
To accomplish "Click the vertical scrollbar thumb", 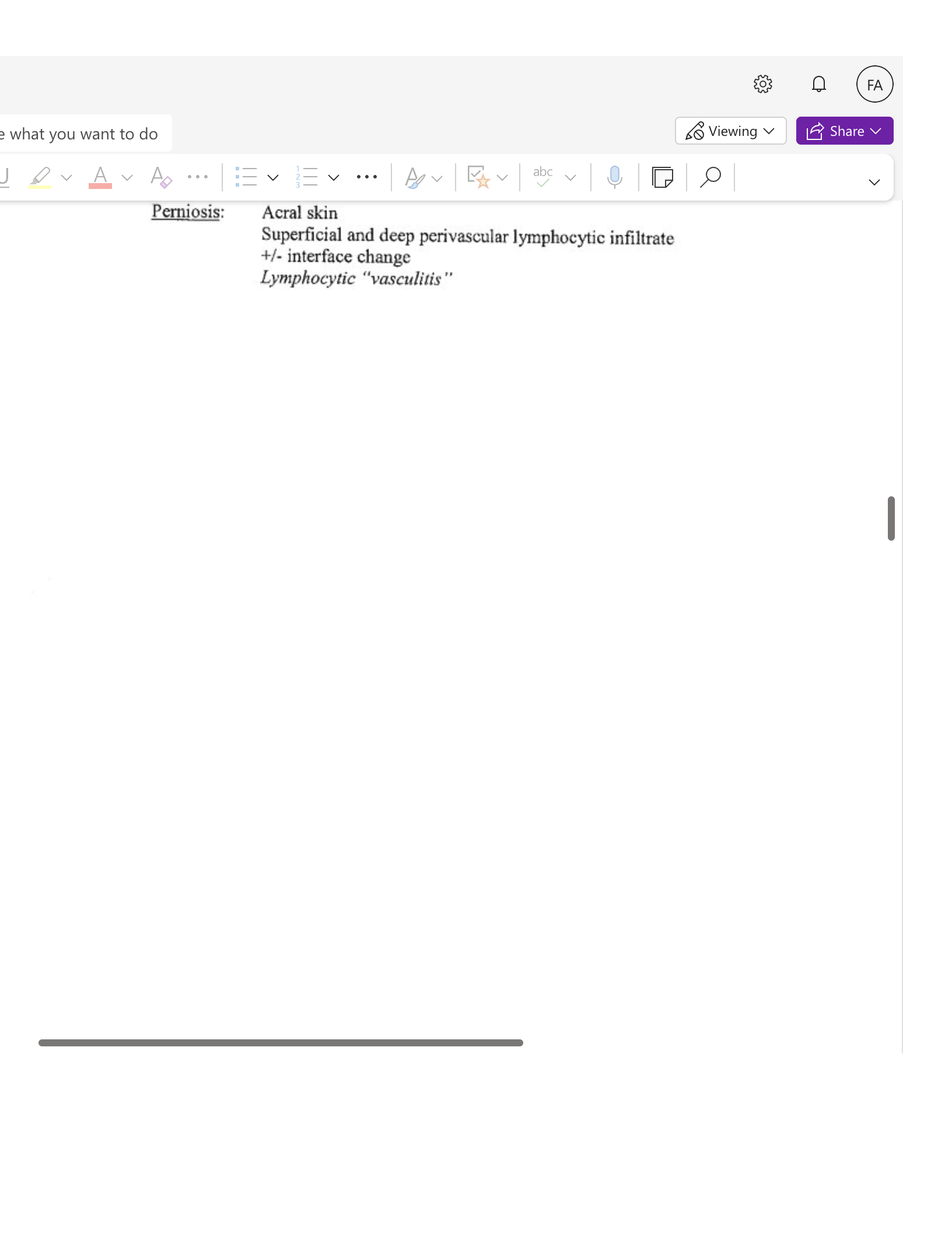I will click(891, 518).
